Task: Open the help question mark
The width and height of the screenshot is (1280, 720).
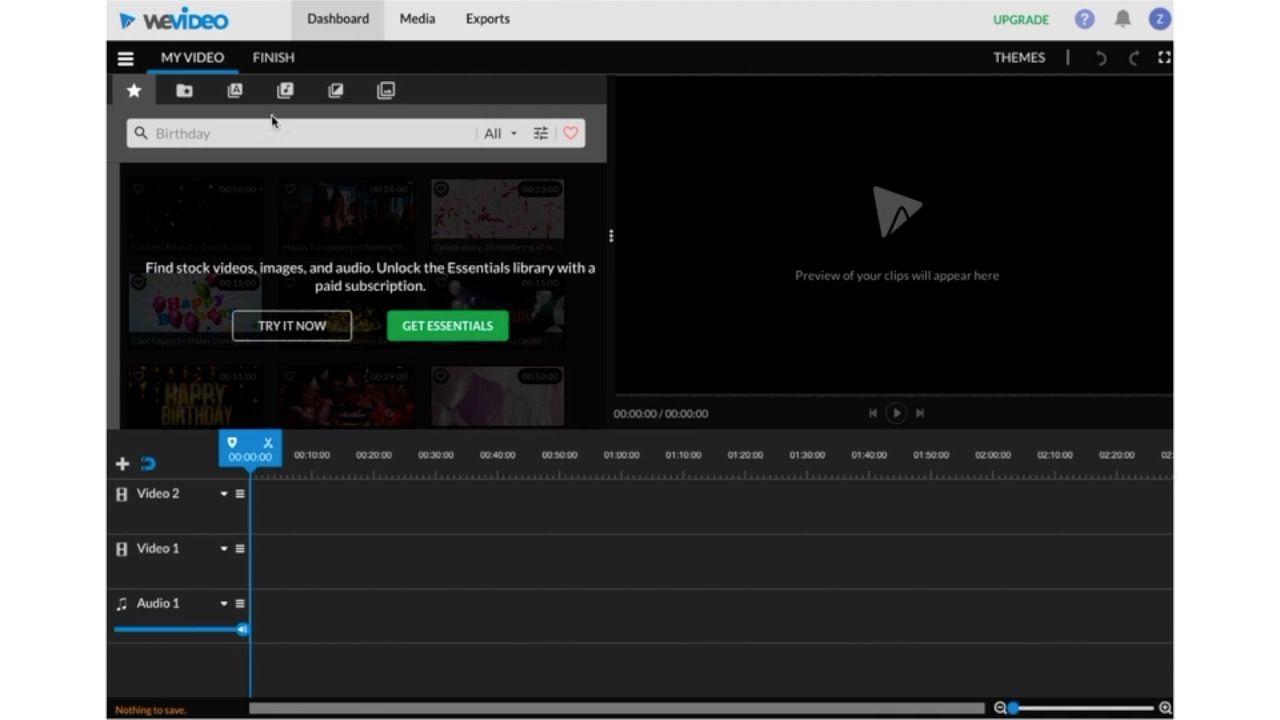Action: click(x=1084, y=19)
